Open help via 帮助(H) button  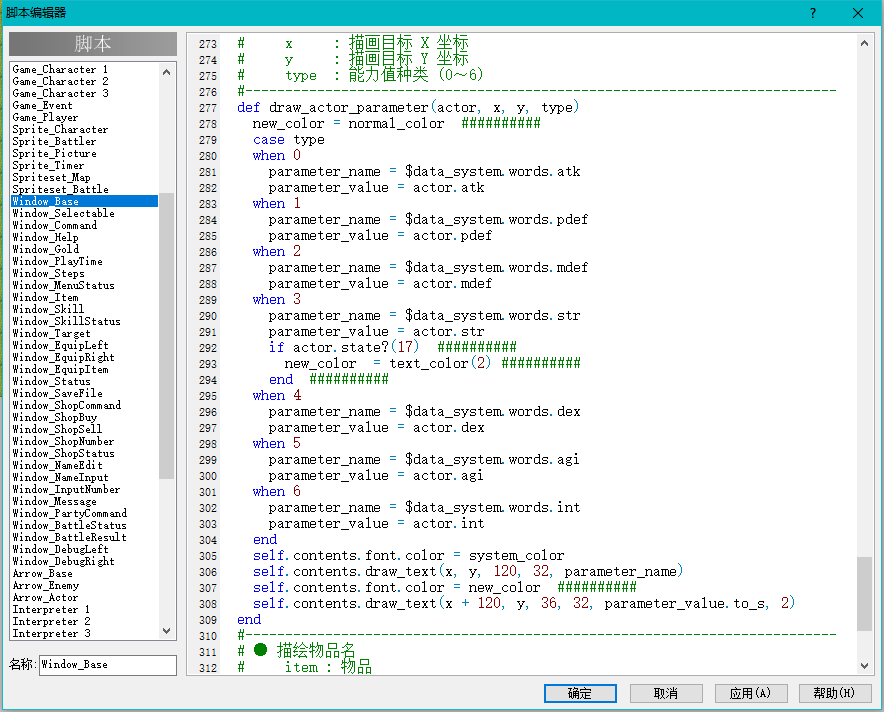[835, 693]
